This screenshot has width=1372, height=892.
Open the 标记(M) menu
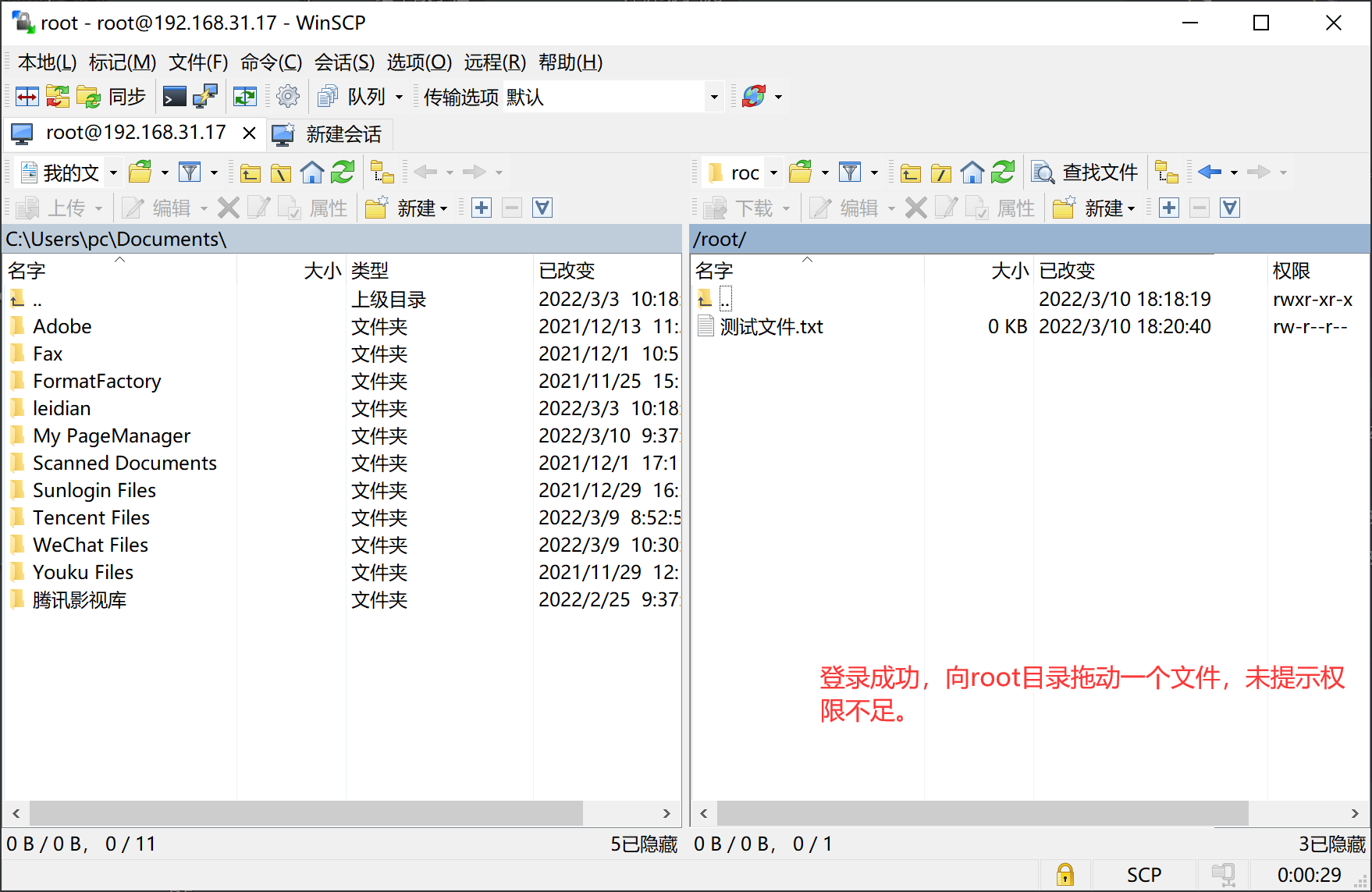point(123,62)
